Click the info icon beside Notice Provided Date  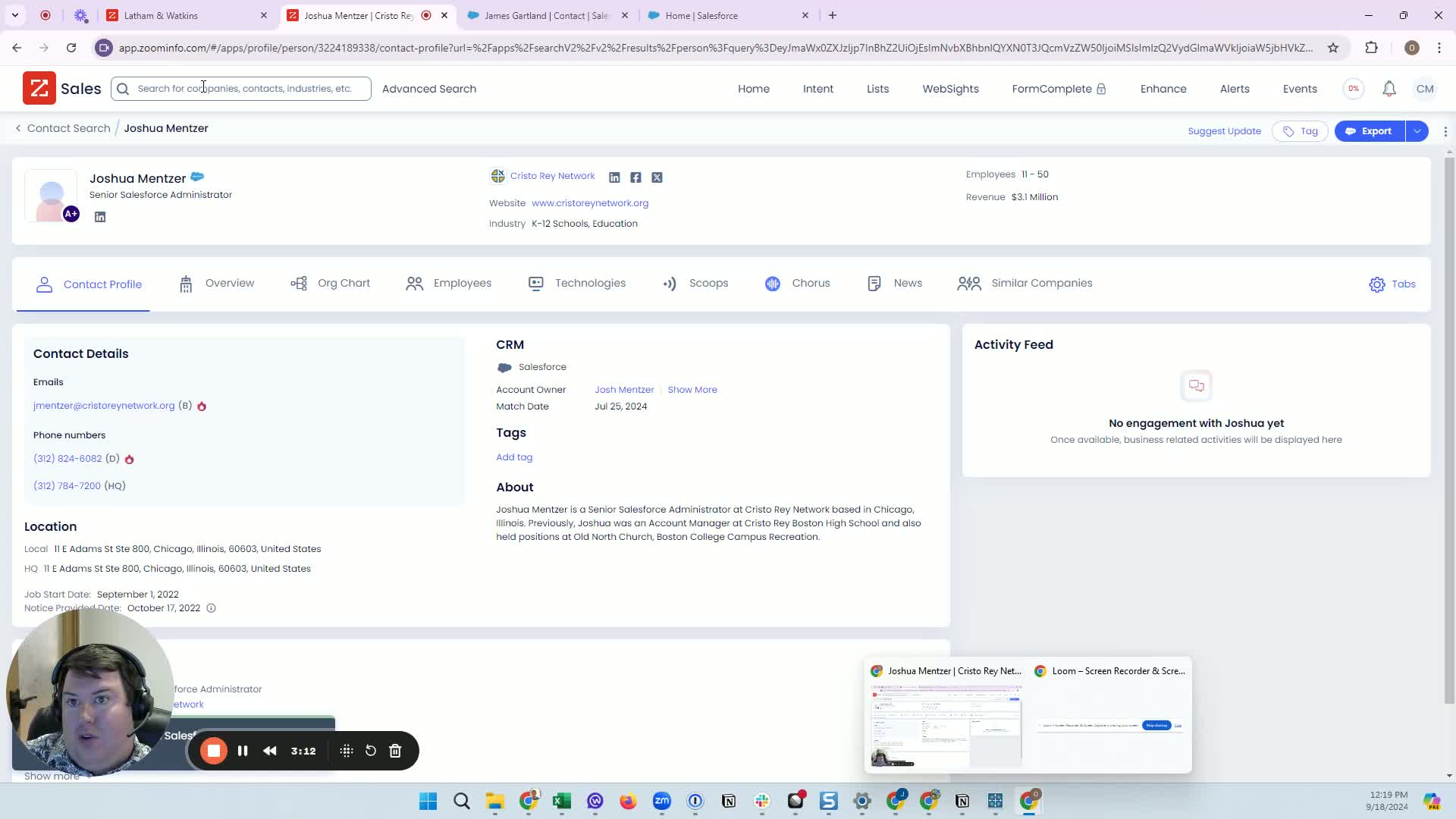[x=212, y=608]
